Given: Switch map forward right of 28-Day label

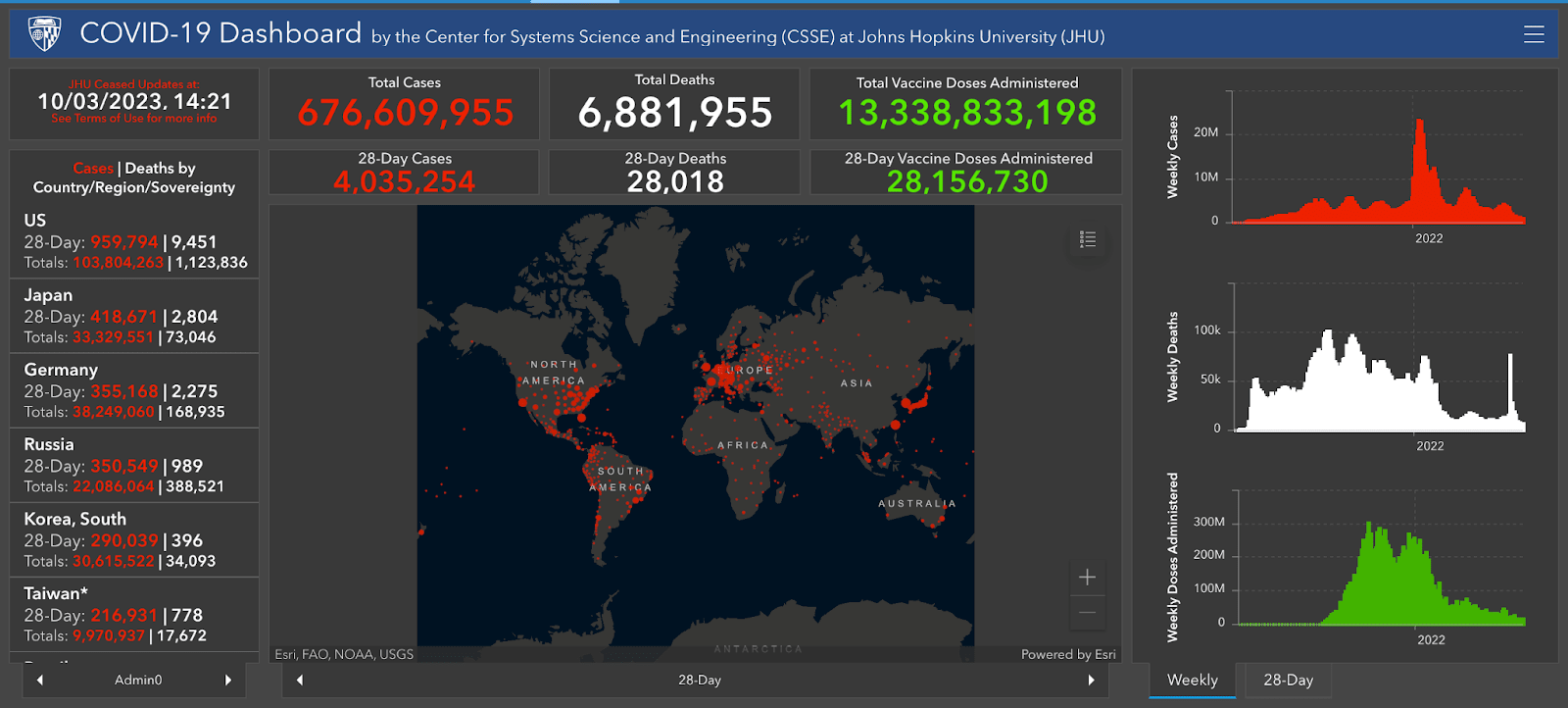Looking at the screenshot, I should click(x=1091, y=680).
